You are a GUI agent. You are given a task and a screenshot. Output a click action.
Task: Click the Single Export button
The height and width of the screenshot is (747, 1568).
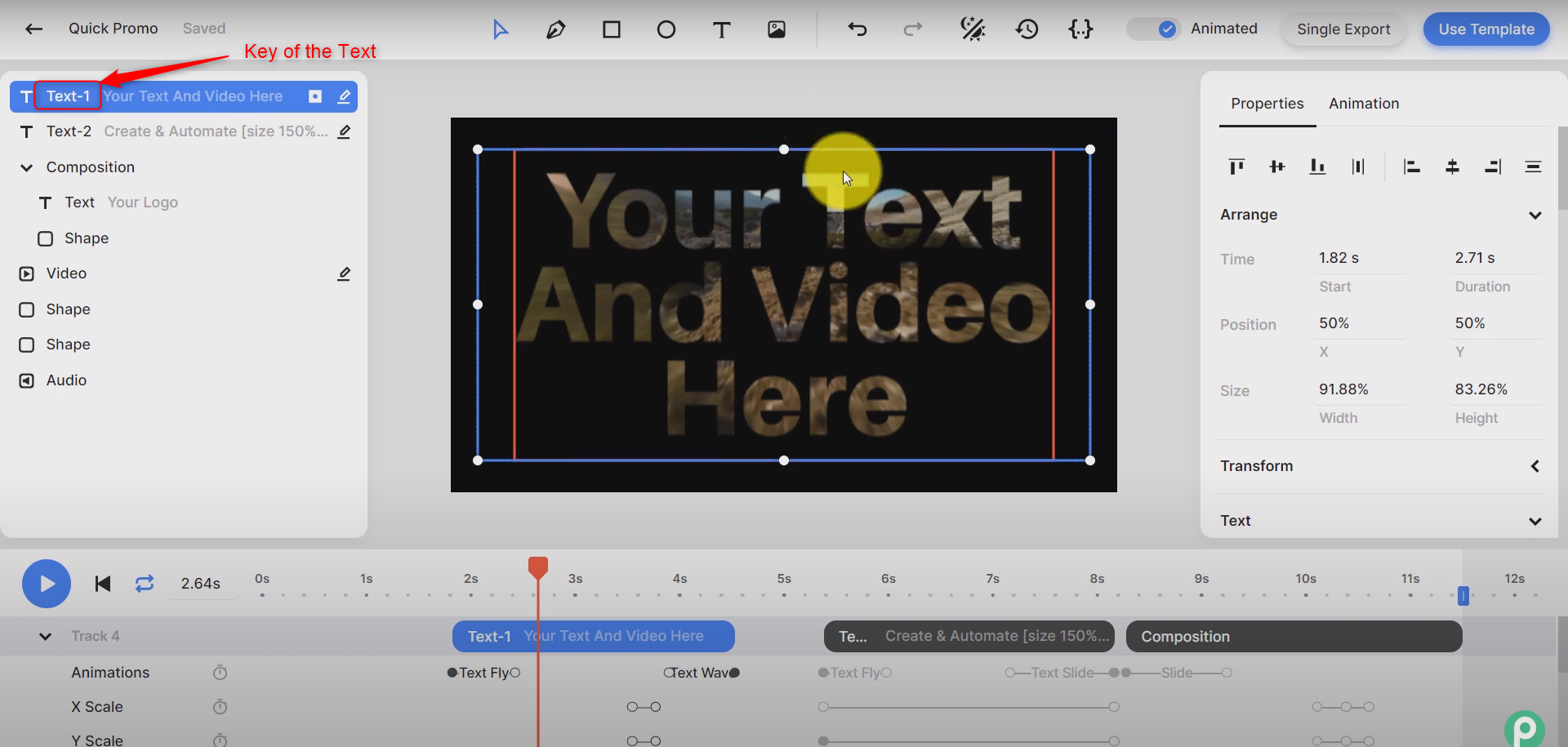(1343, 29)
